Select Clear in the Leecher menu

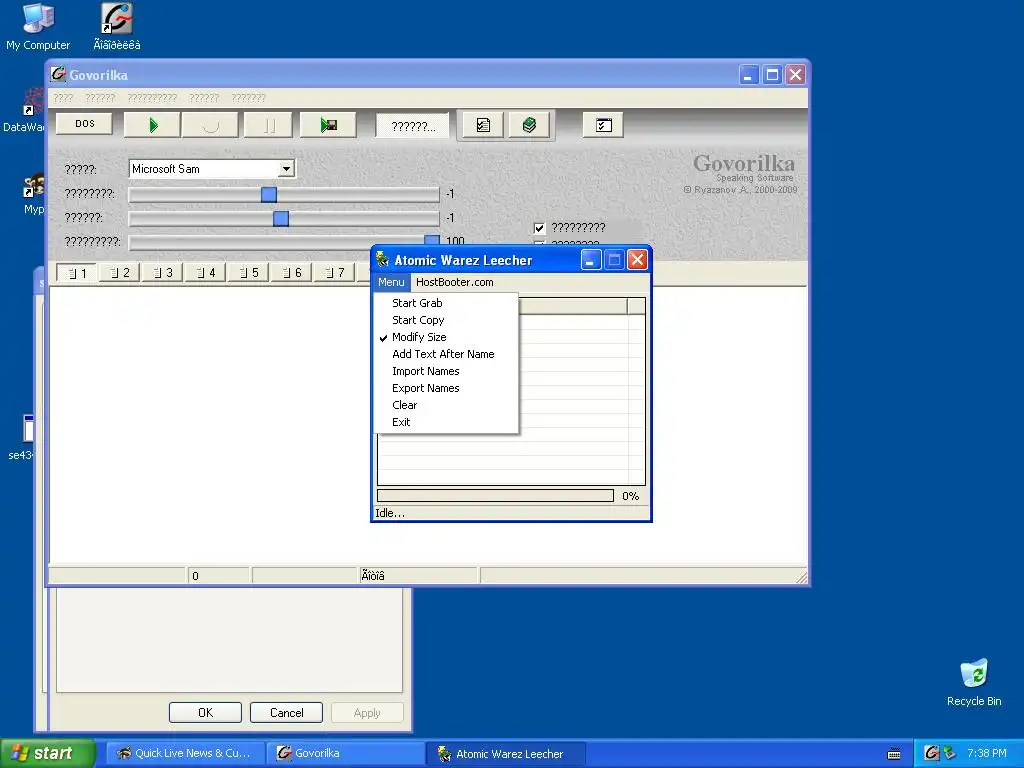coord(446,405)
